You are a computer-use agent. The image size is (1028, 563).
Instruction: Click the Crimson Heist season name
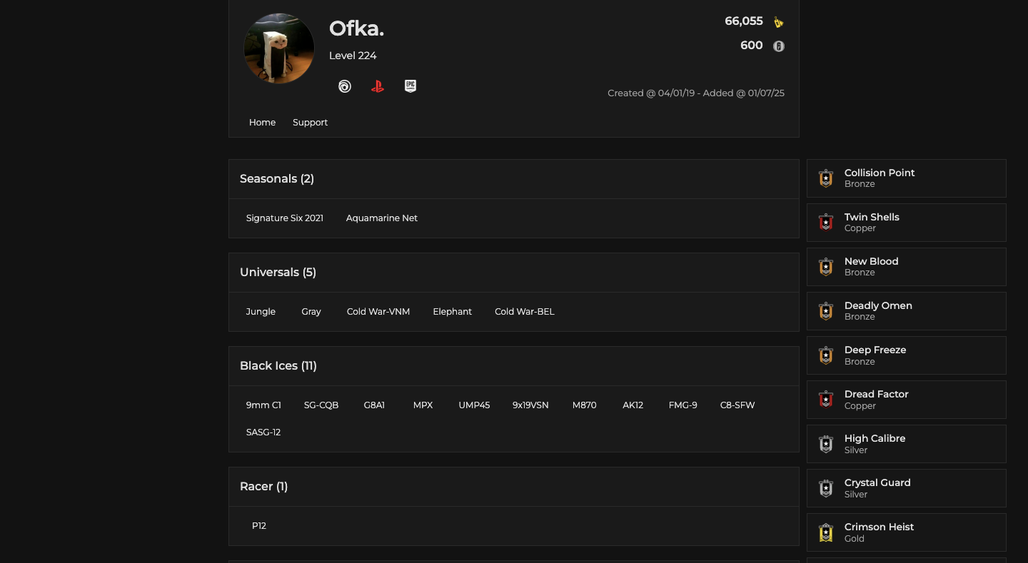pos(879,527)
